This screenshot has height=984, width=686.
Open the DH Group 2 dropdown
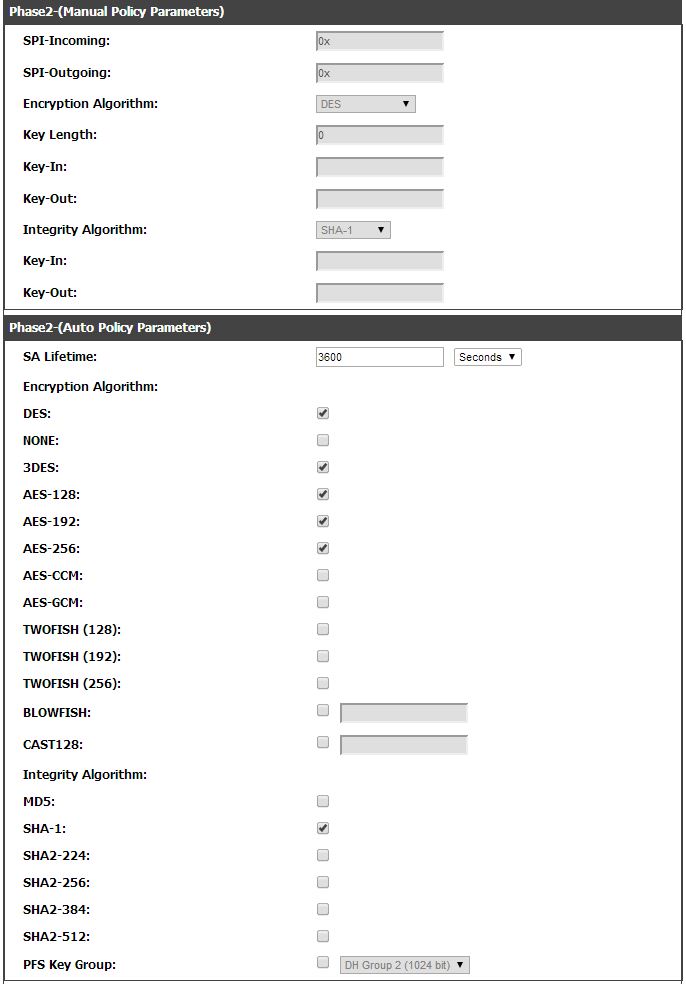pyautogui.click(x=405, y=965)
